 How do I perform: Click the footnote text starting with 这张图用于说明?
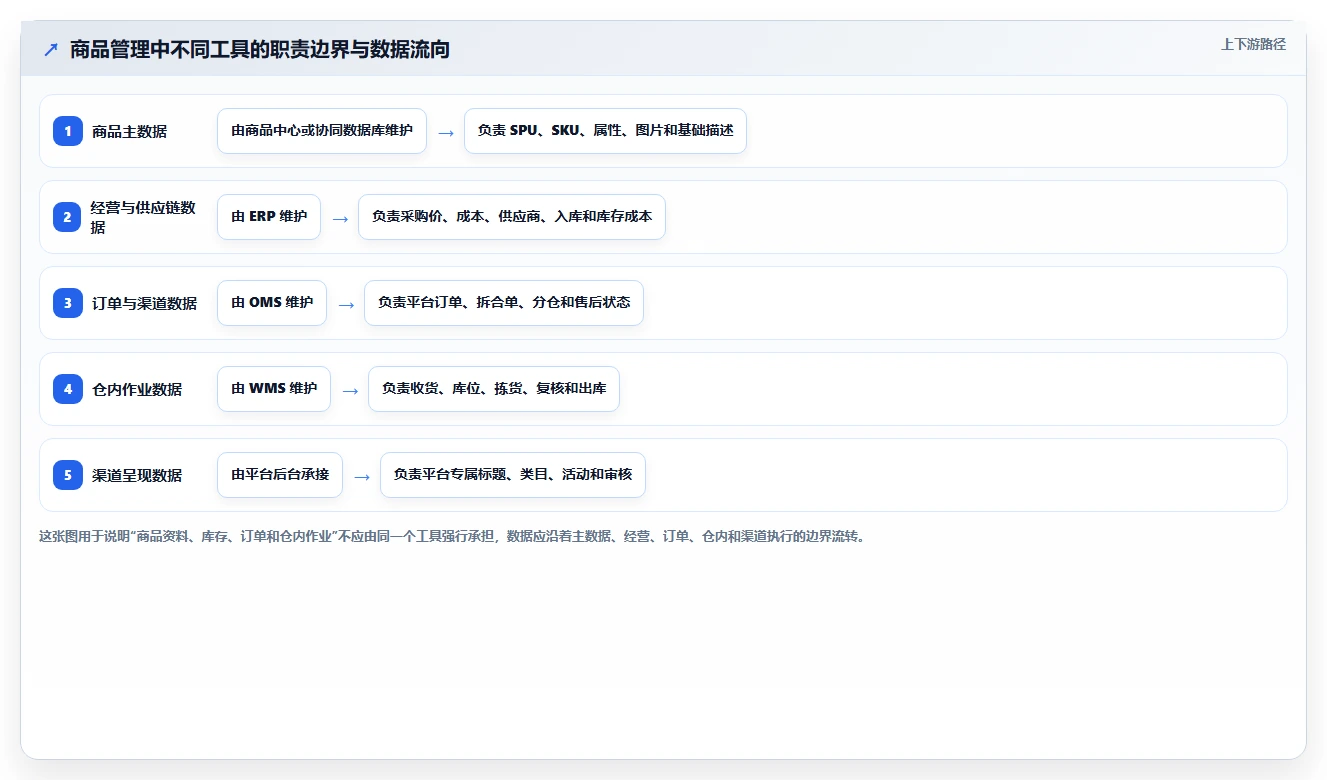pyautogui.click(x=452, y=536)
